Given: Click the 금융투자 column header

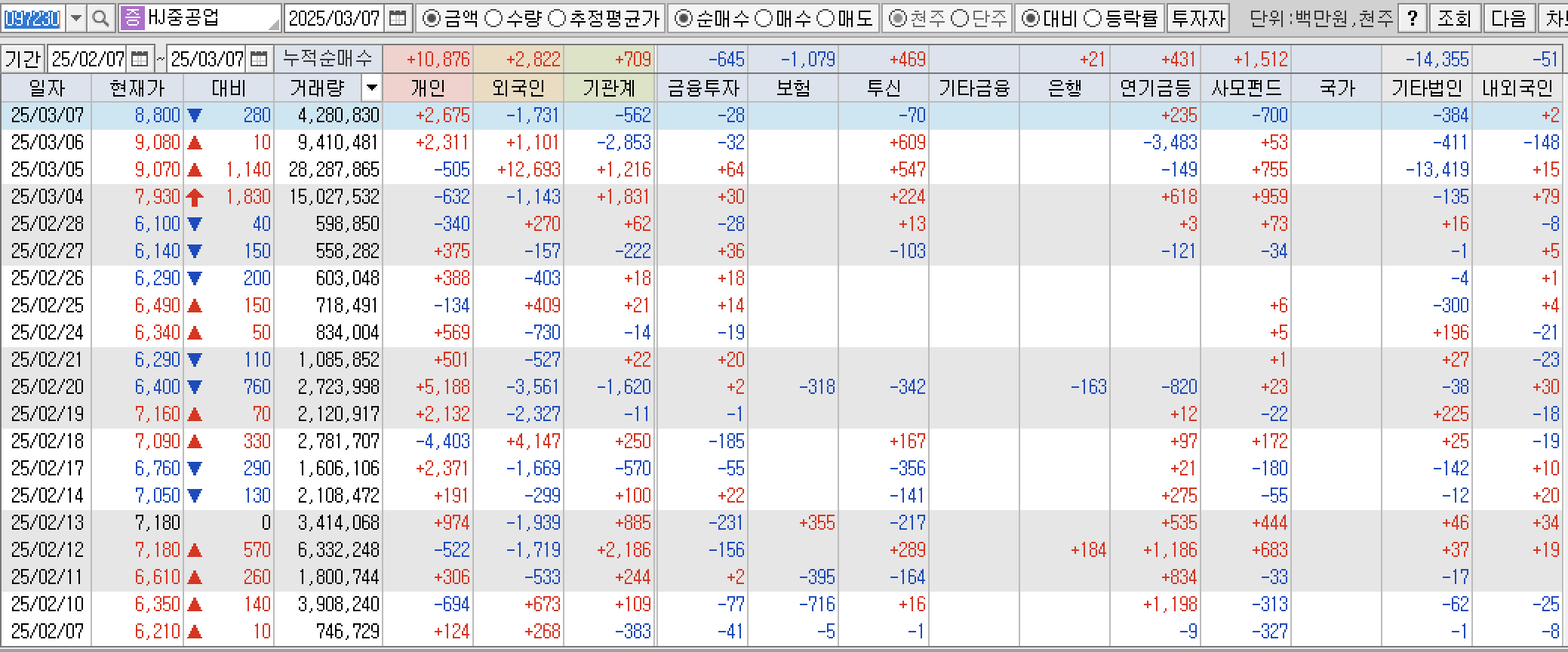Looking at the screenshot, I should (703, 88).
